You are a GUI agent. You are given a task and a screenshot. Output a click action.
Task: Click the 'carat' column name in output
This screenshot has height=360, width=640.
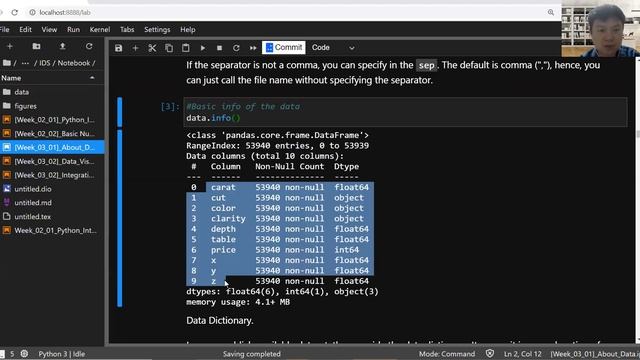tap(223, 187)
